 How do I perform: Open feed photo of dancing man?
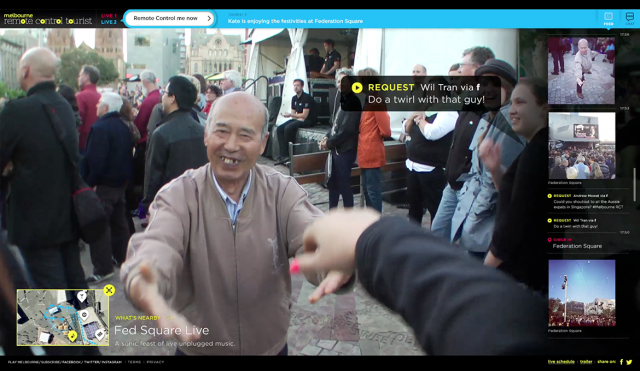581,71
